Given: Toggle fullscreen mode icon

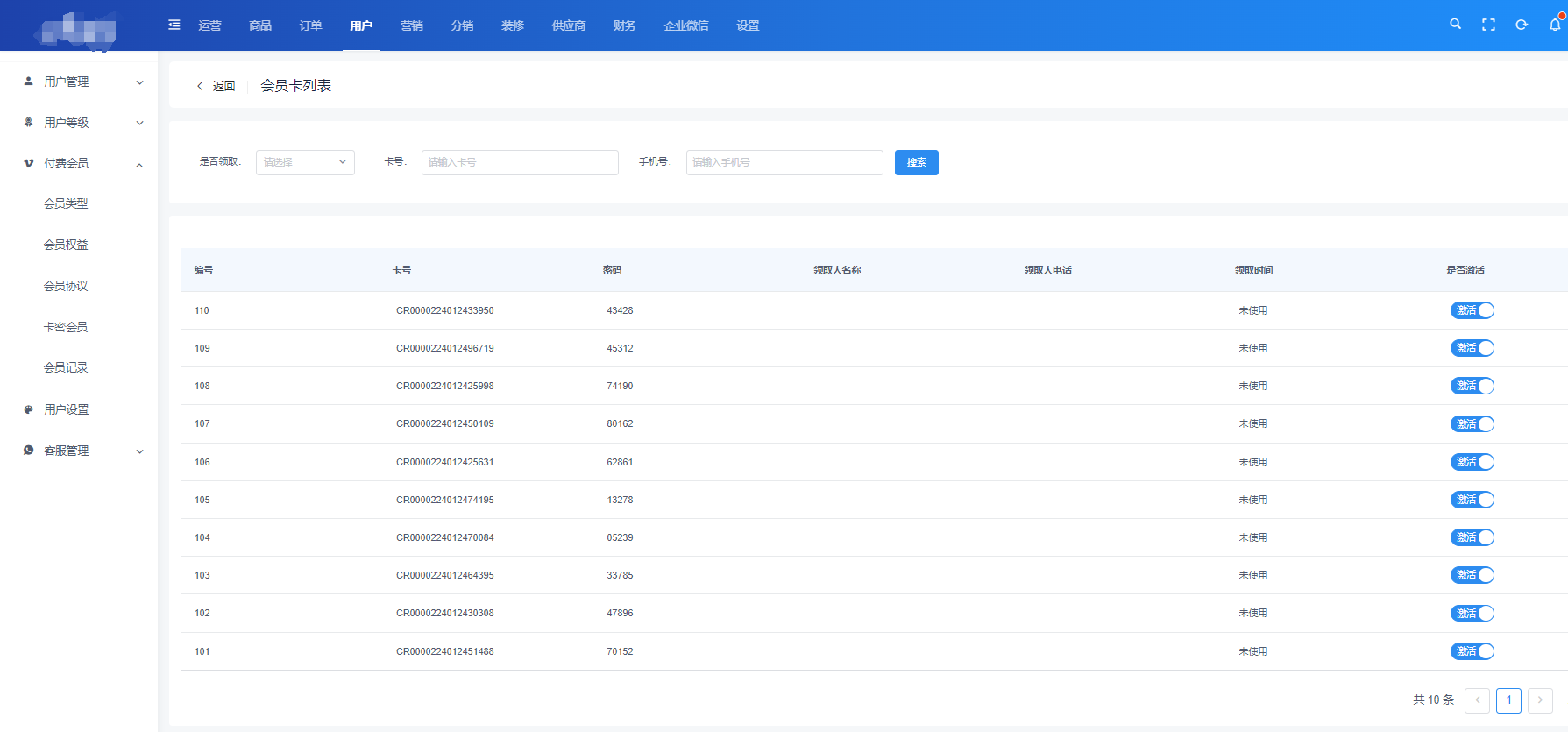Looking at the screenshot, I should (1488, 25).
